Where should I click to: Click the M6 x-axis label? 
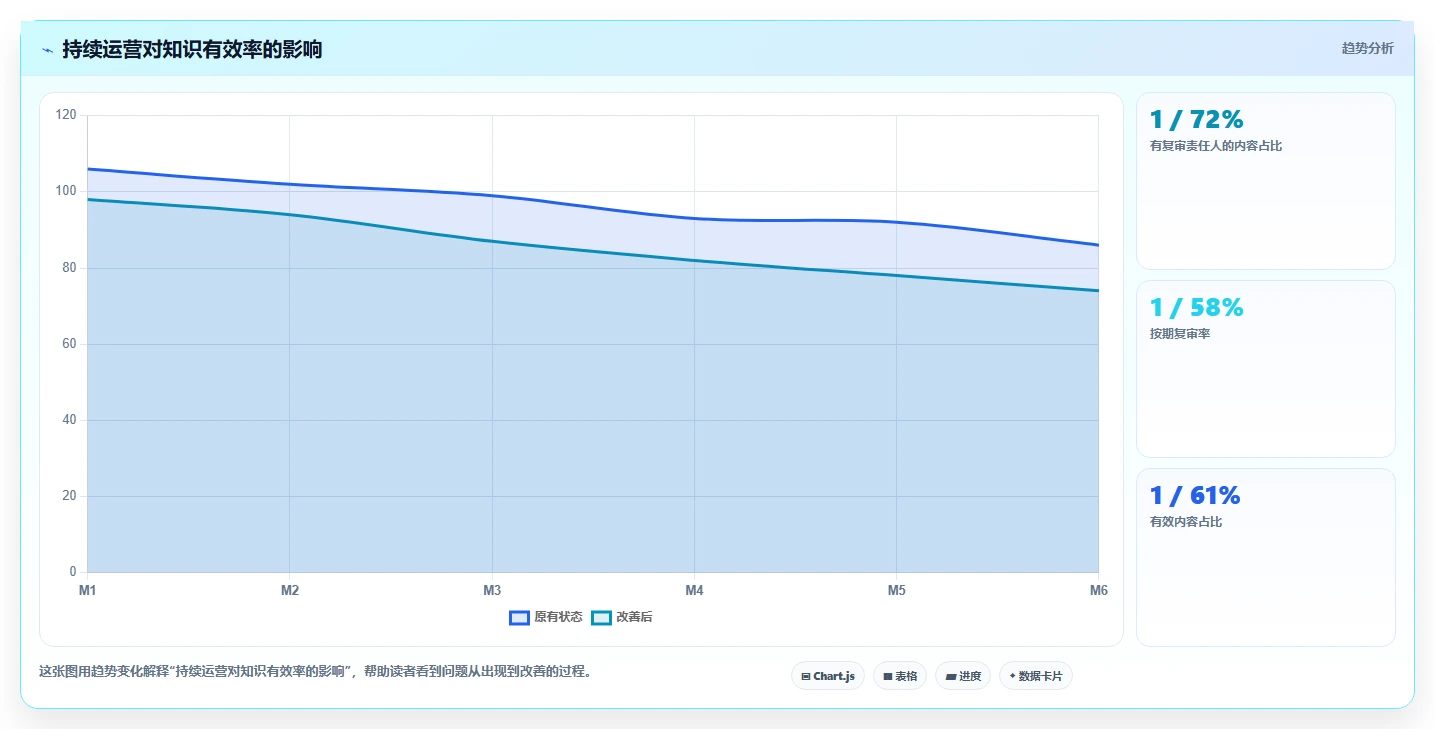1098,591
